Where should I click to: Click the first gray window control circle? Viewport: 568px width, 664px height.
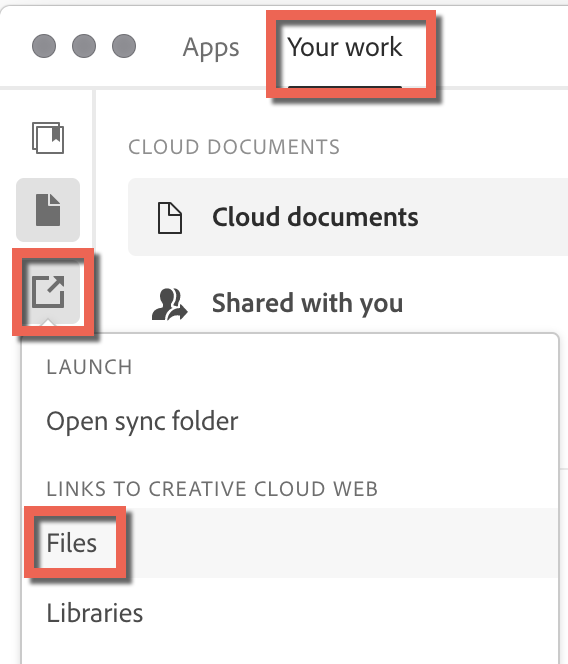(44, 46)
